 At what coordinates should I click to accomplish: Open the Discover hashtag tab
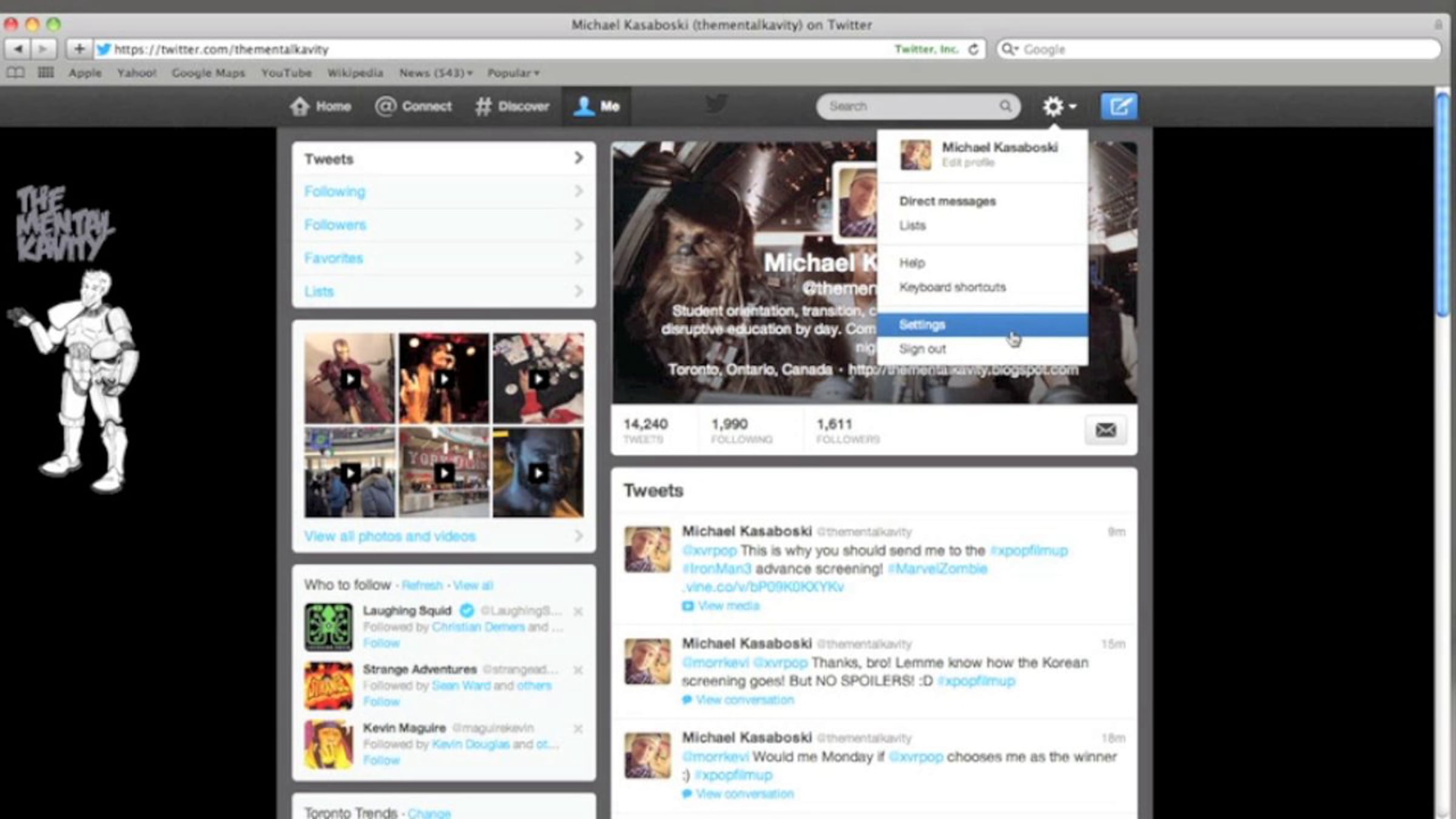[513, 107]
